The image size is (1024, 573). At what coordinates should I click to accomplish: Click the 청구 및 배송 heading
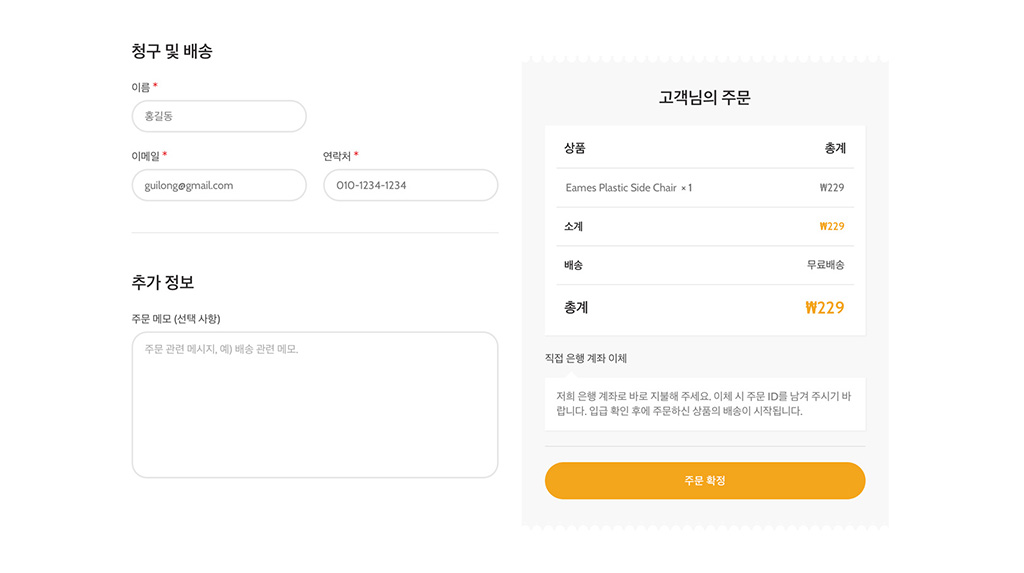coord(172,51)
